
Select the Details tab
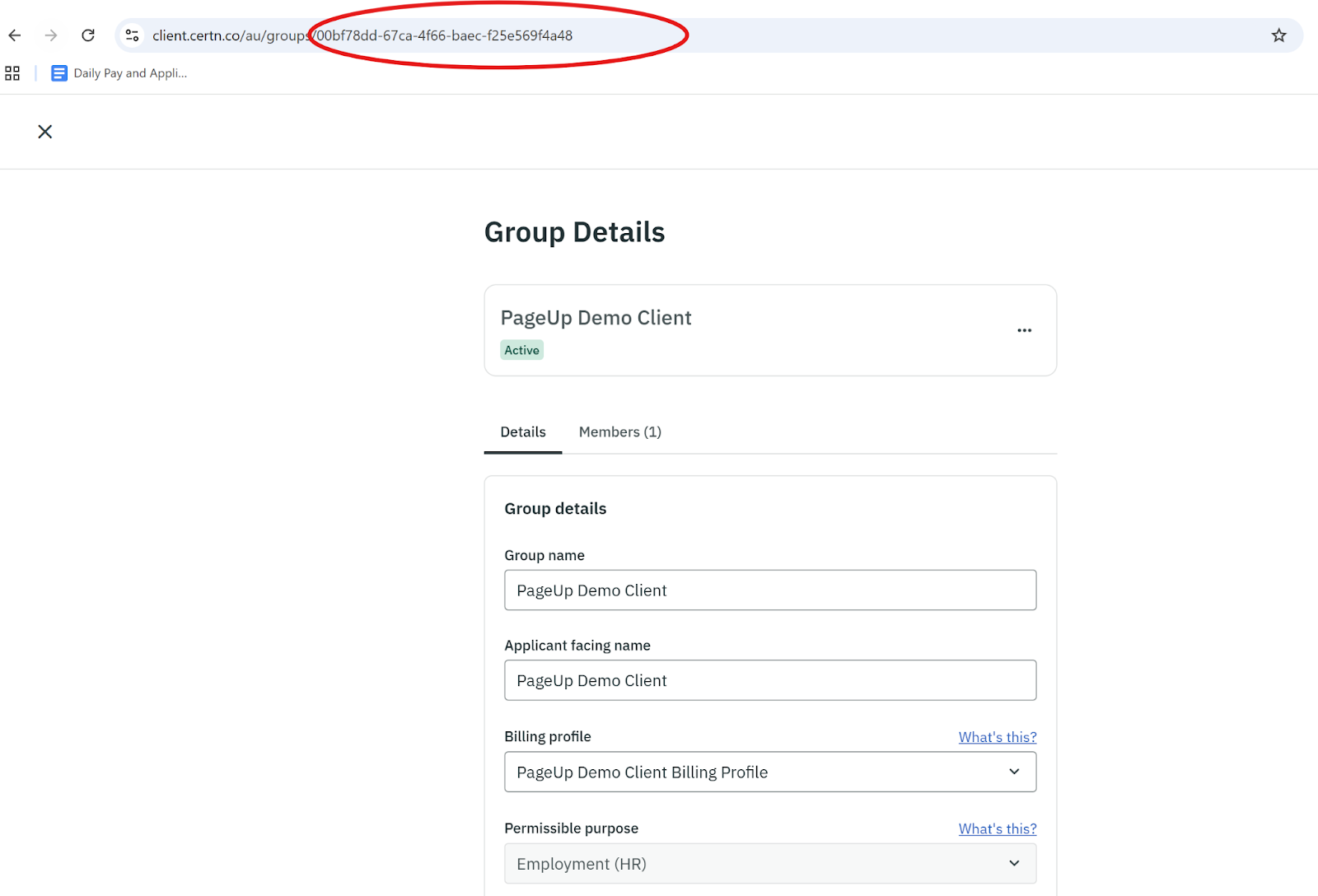click(x=522, y=432)
